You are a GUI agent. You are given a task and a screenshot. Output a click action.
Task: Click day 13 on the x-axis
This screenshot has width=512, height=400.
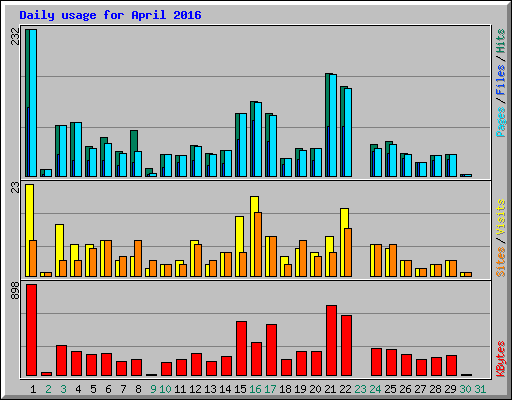click(210, 389)
